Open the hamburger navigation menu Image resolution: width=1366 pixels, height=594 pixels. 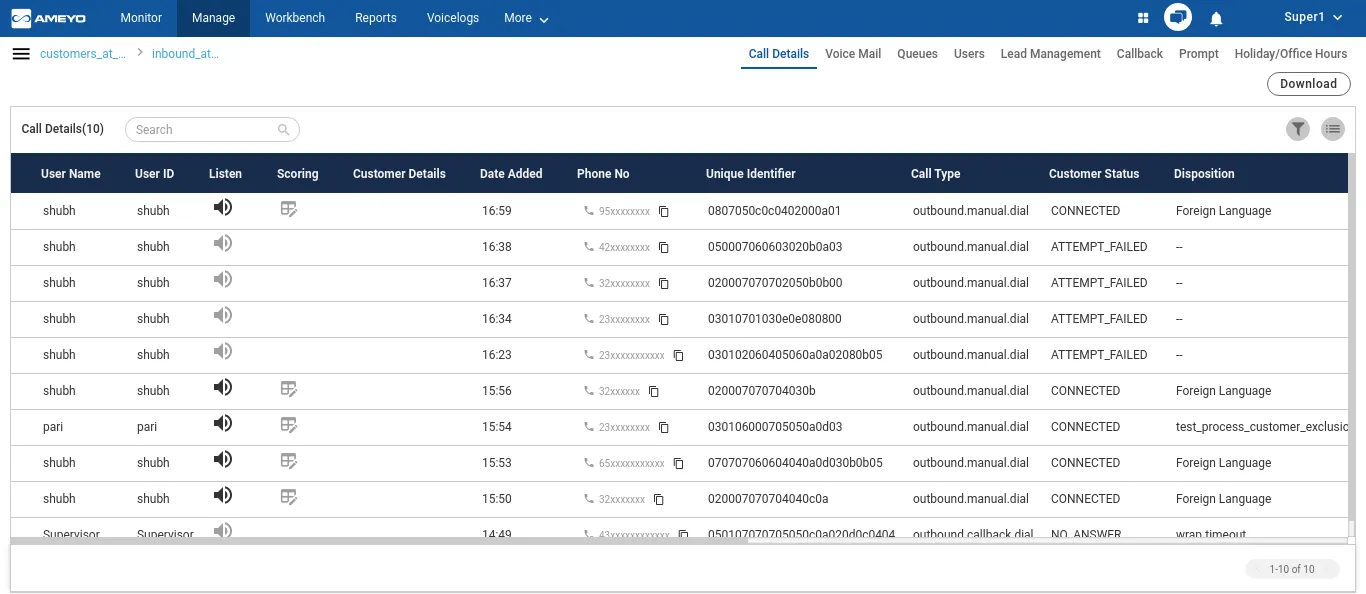point(21,54)
